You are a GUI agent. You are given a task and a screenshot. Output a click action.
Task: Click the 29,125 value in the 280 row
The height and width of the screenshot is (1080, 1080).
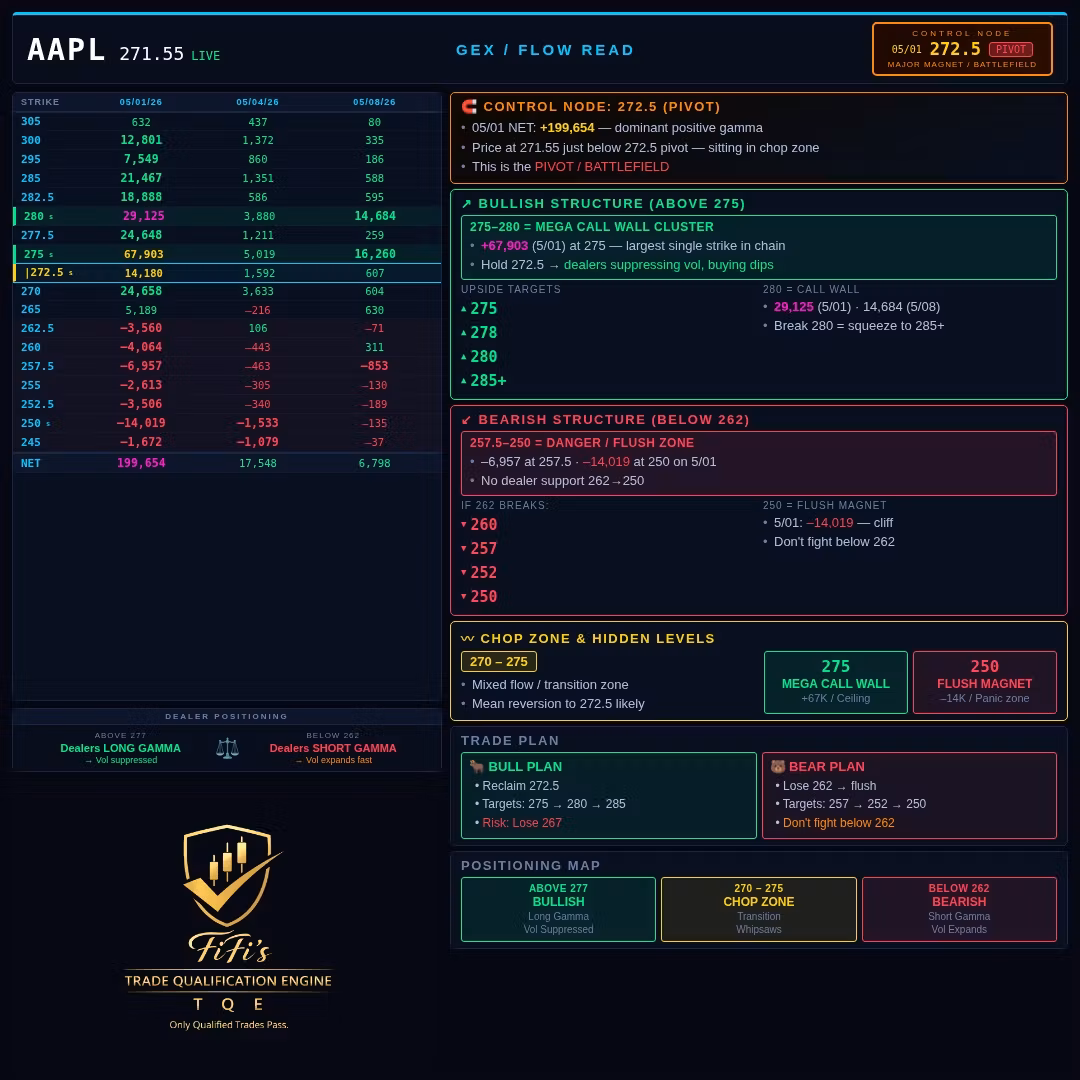(143, 216)
